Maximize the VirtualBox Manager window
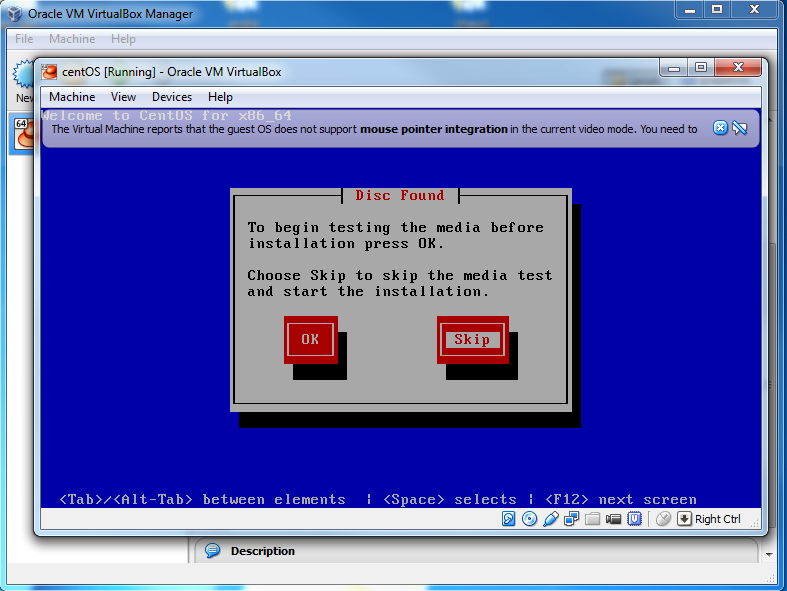787x591 pixels. pos(717,10)
